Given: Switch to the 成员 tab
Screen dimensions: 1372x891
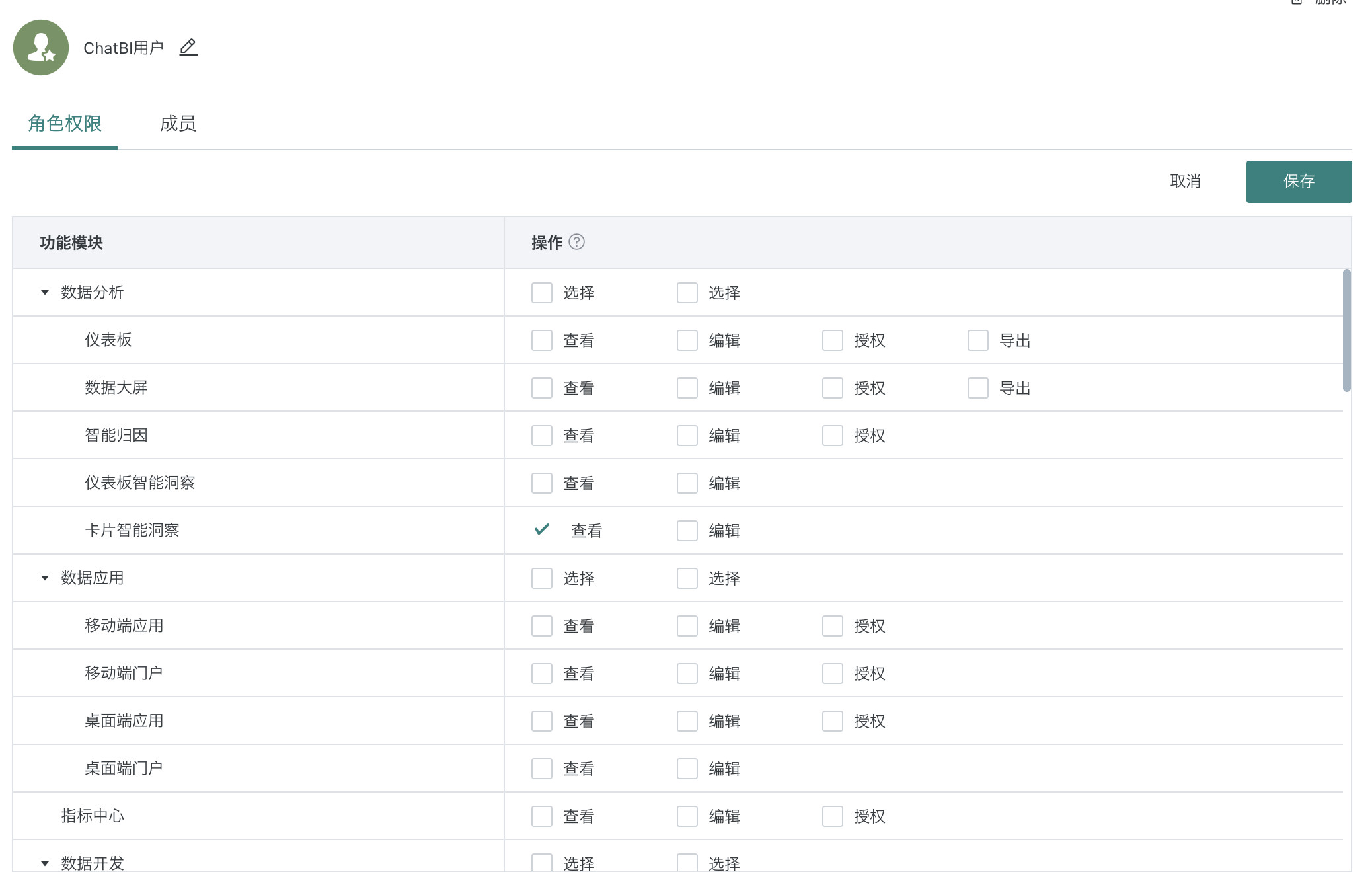Looking at the screenshot, I should (178, 124).
